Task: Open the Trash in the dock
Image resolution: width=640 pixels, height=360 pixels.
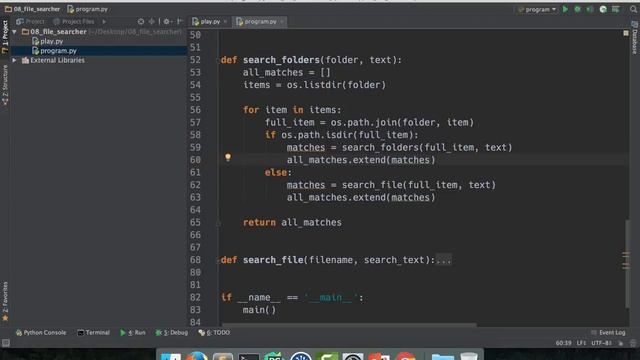Action: [x=469, y=356]
